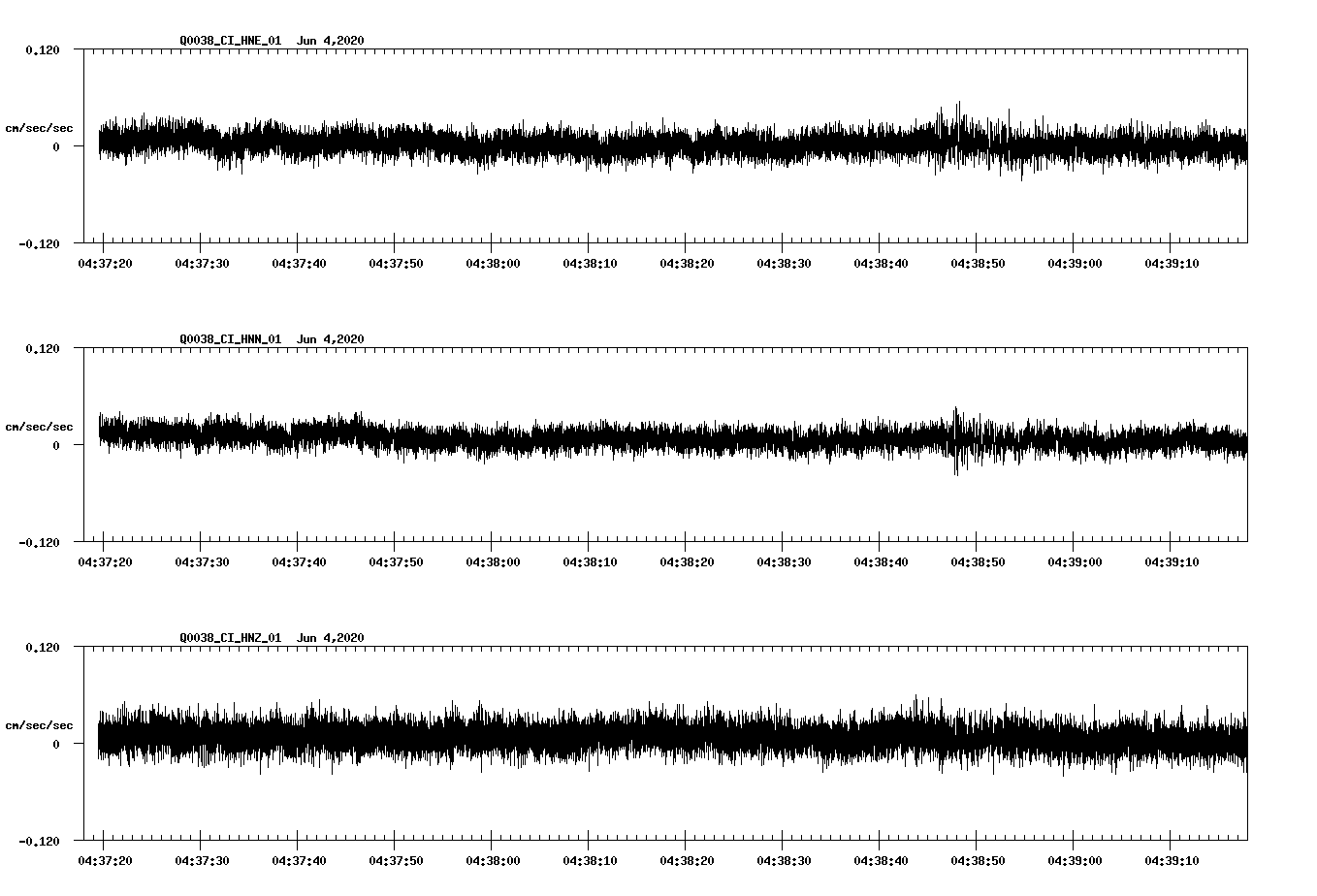Click 04:37:50 time label on HNZ axis
Screen dimensions: 1317x896
tap(396, 860)
